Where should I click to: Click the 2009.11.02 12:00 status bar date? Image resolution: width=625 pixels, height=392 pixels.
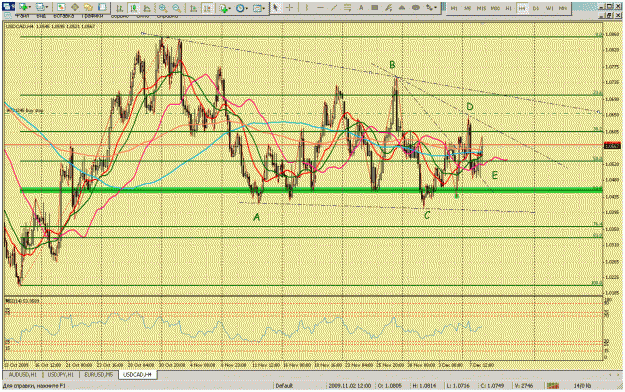pyautogui.click(x=349, y=386)
